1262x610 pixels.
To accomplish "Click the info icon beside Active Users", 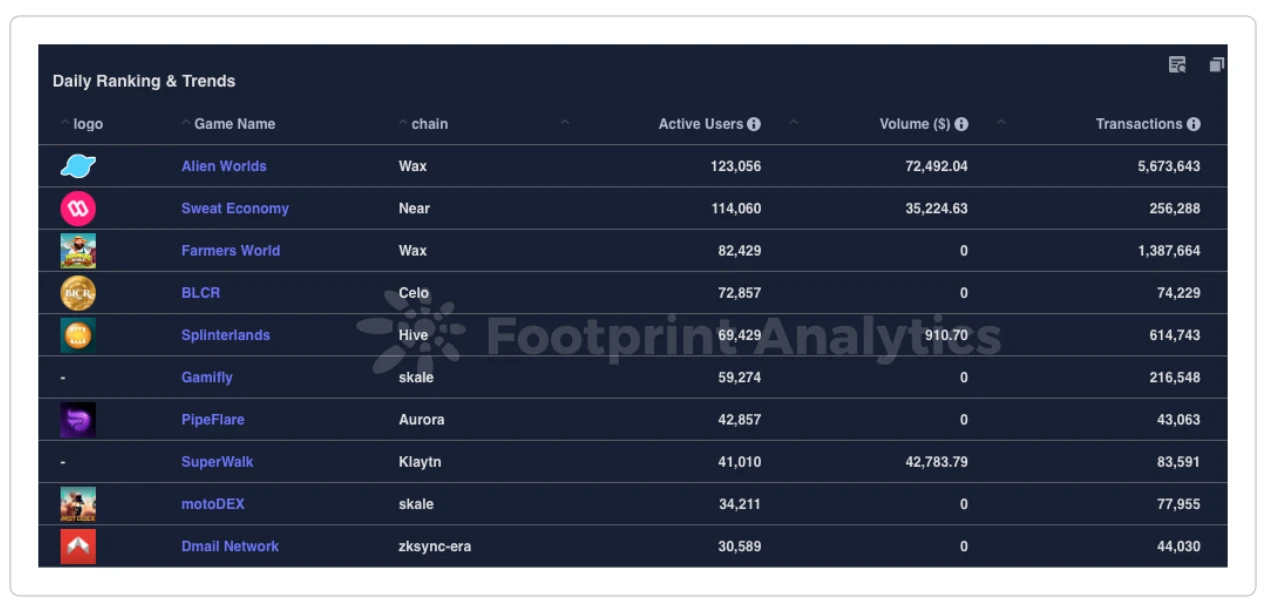I will pyautogui.click(x=754, y=124).
